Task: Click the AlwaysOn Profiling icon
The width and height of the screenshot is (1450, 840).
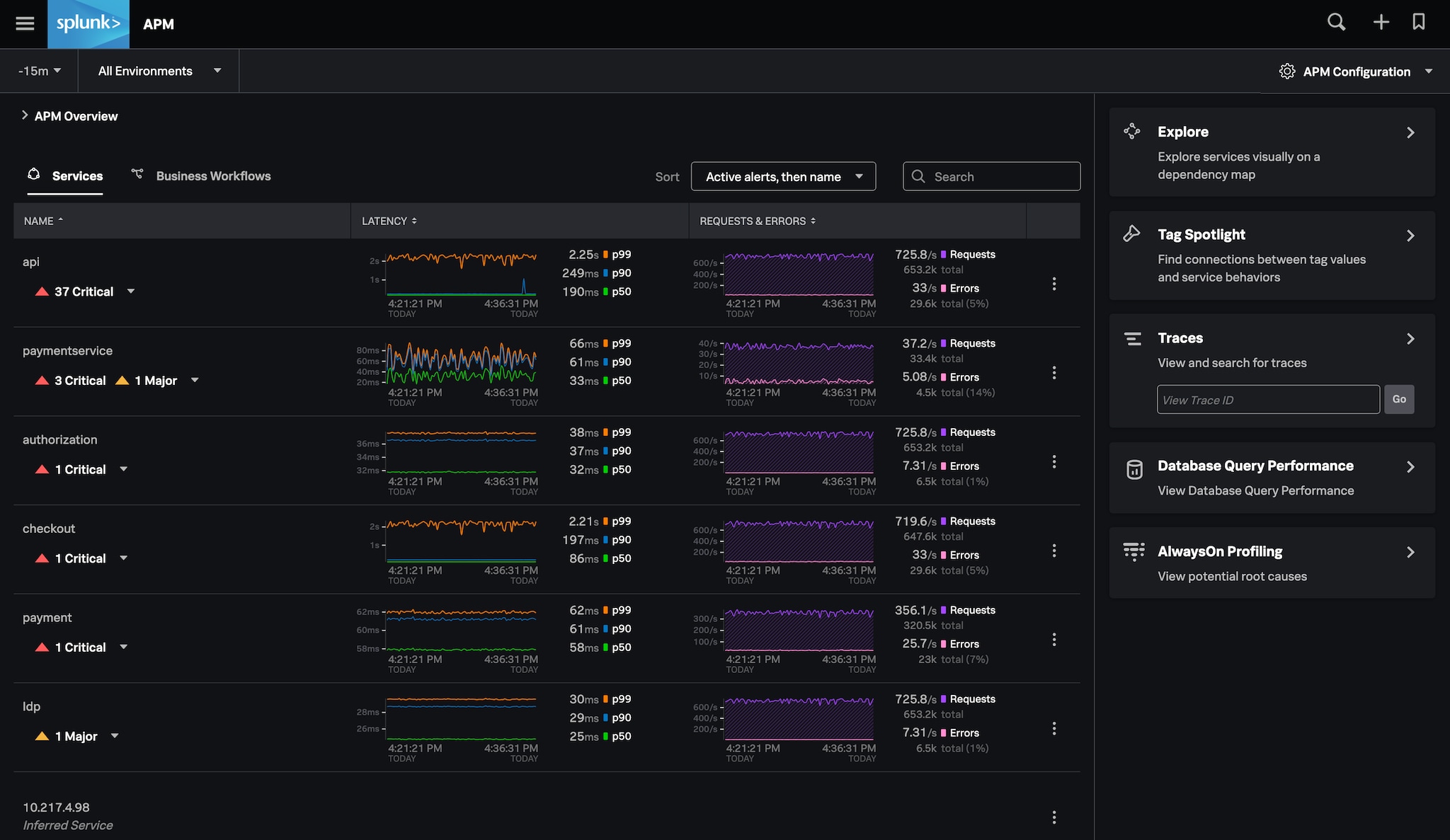Action: pyautogui.click(x=1134, y=553)
